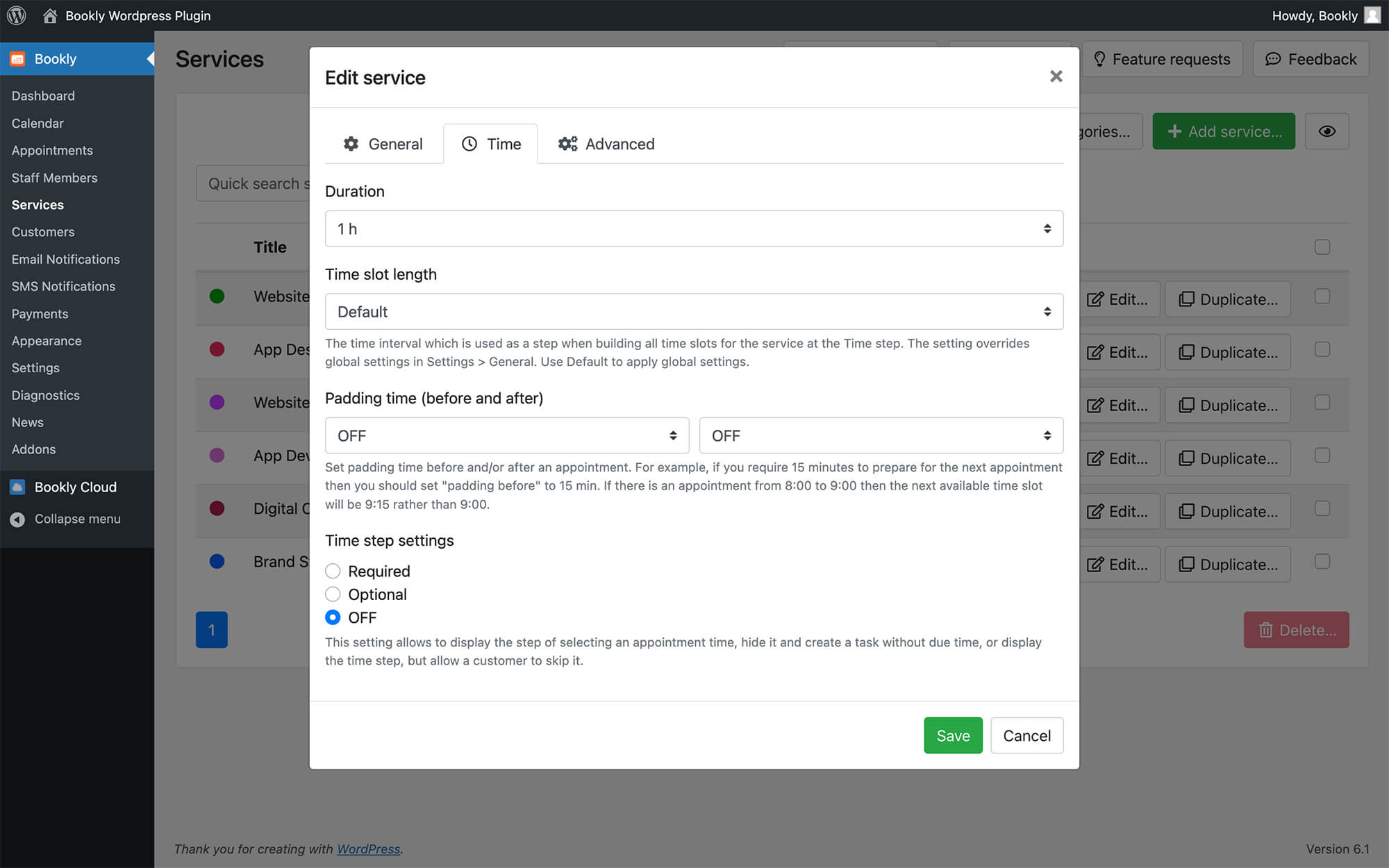
Task: Click the Title column header
Action: [270, 247]
